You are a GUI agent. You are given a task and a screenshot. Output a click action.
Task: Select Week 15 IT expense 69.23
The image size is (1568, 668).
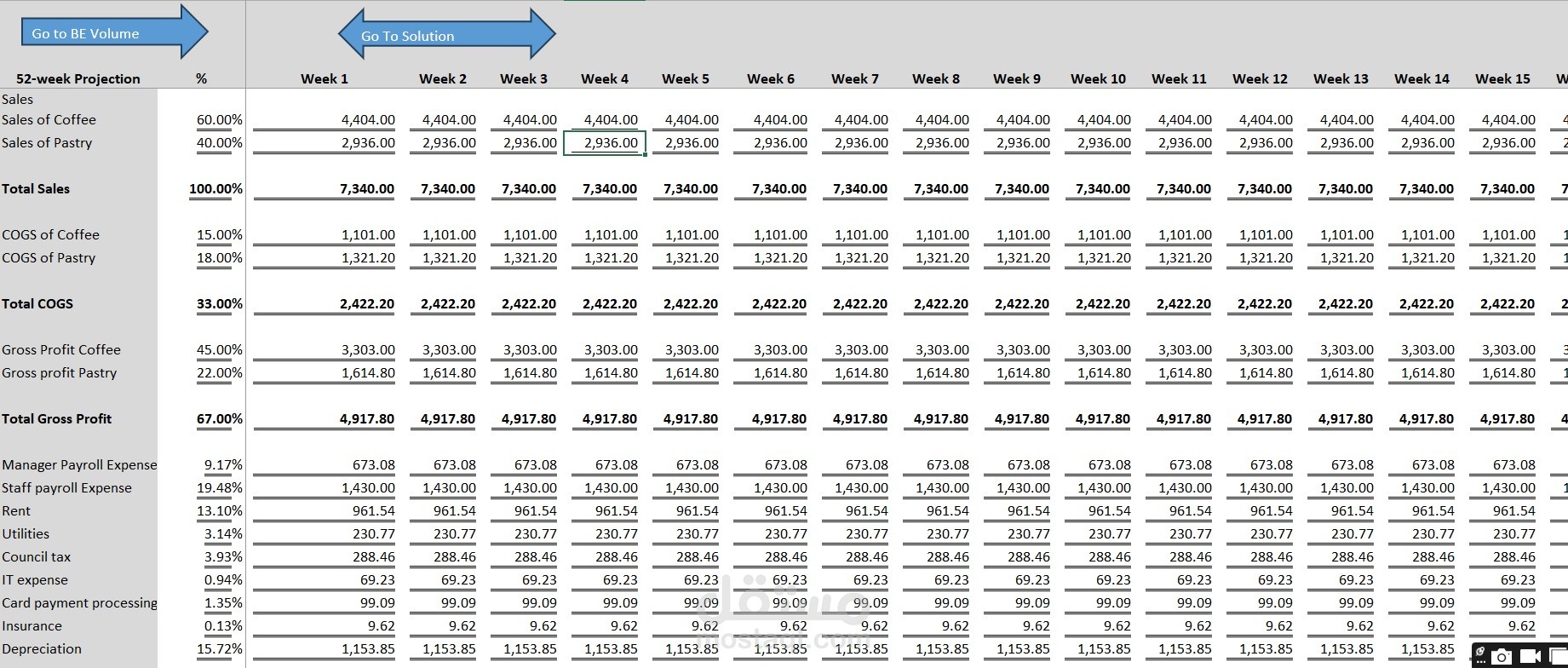click(x=1518, y=579)
